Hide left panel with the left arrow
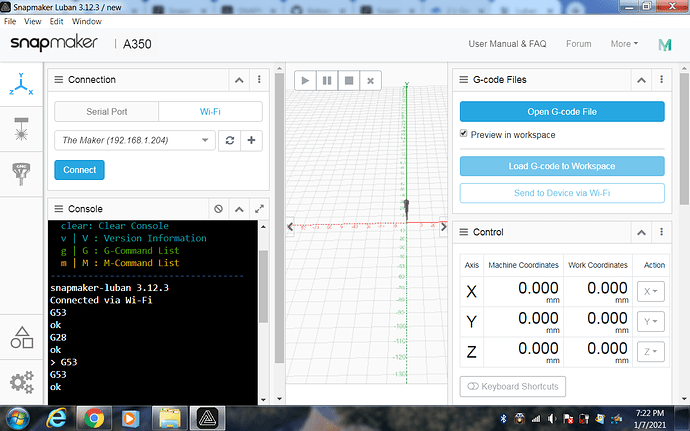Screen dimensions: 690x431 [x=290, y=227]
